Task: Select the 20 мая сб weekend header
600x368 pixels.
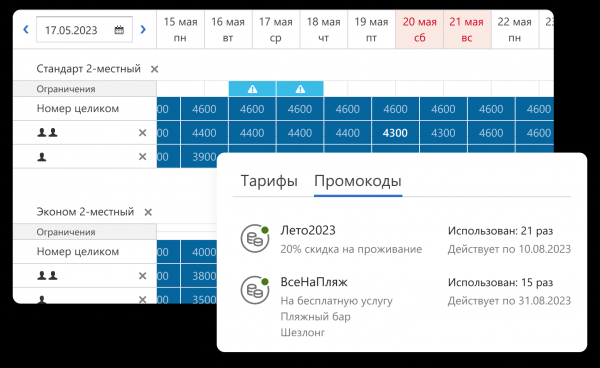Action: pyautogui.click(x=419, y=29)
